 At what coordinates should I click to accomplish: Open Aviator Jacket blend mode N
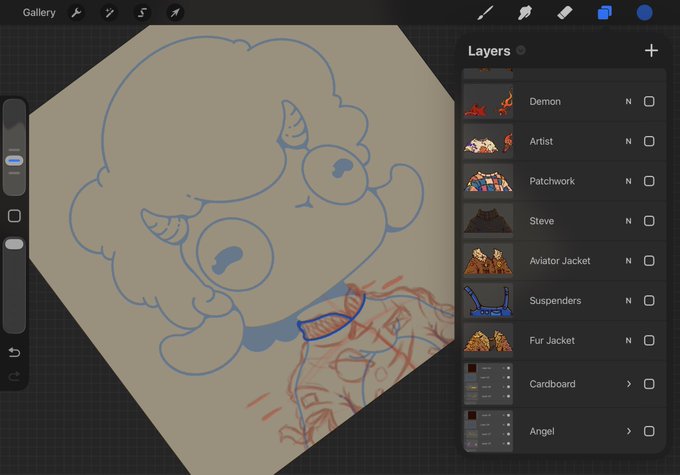(x=628, y=261)
